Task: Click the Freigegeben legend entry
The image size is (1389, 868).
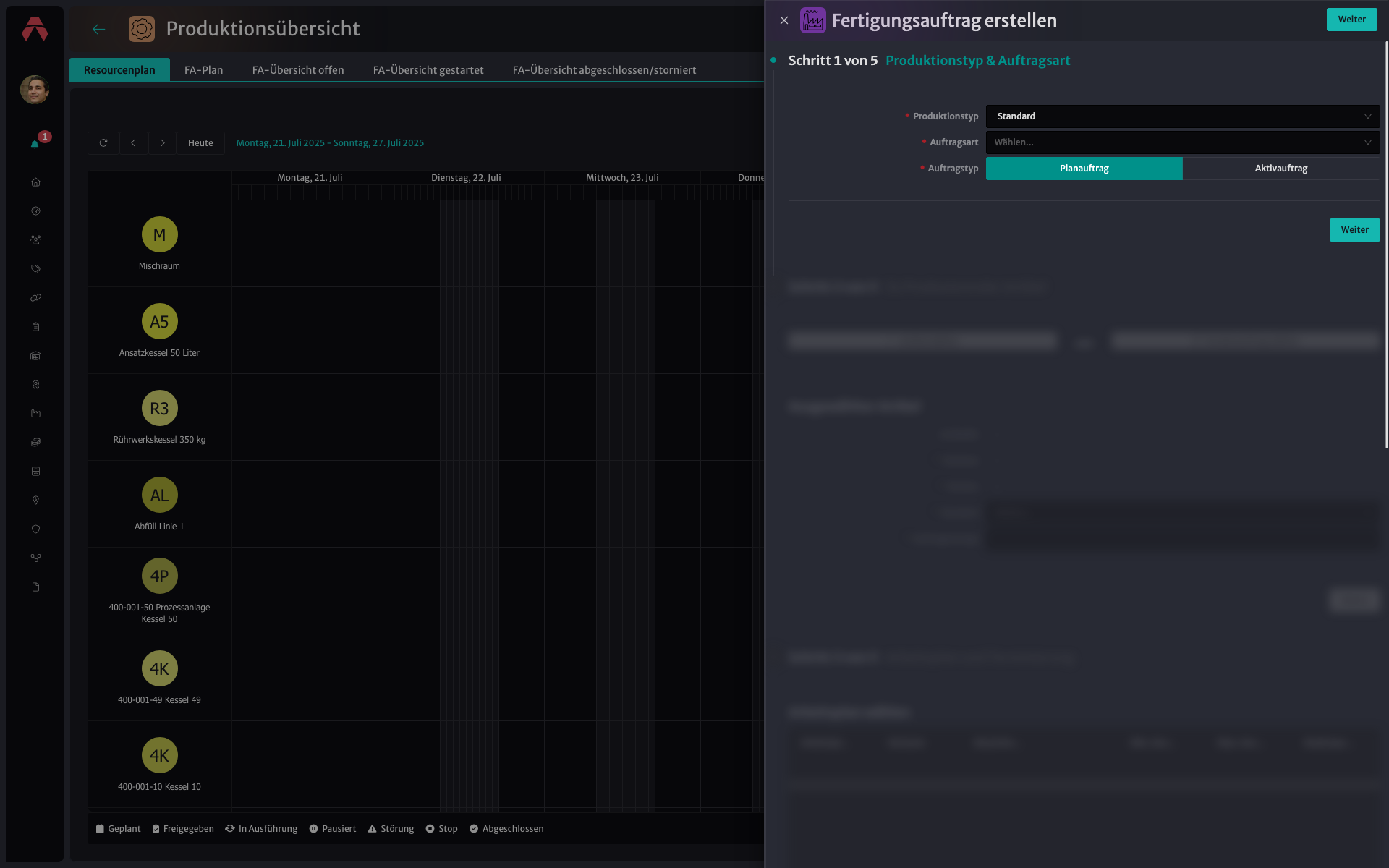Action: coord(183,829)
